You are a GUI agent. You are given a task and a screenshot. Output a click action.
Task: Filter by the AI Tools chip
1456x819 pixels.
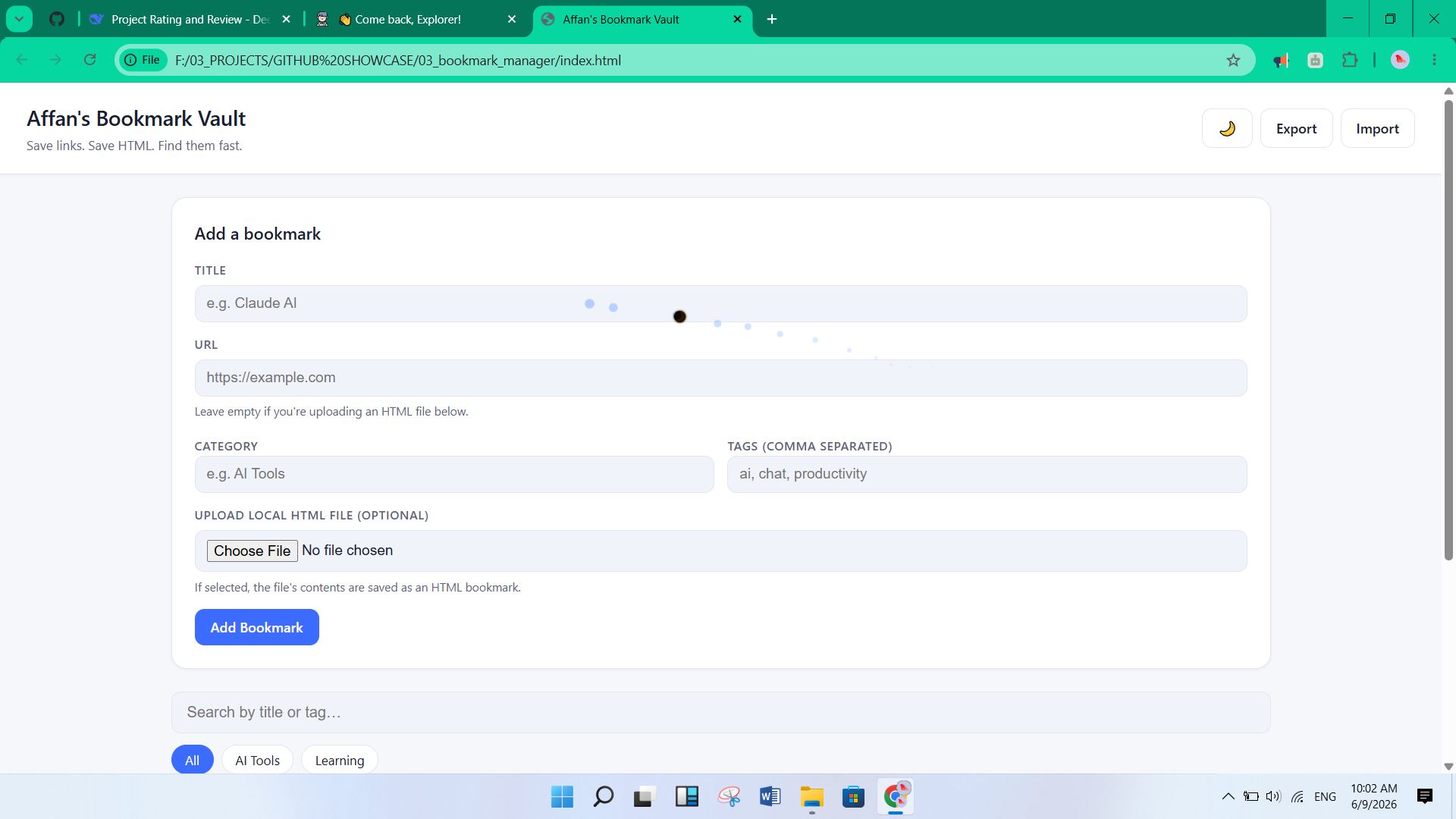pyautogui.click(x=257, y=760)
